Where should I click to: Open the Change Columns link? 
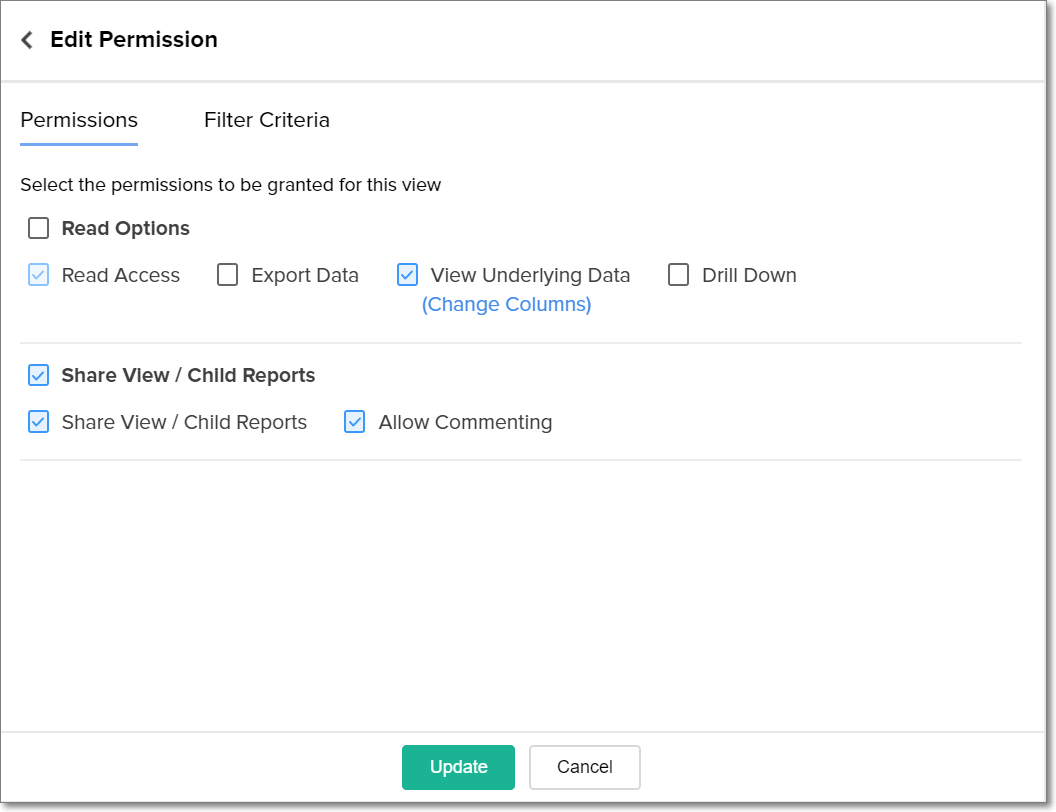(506, 304)
